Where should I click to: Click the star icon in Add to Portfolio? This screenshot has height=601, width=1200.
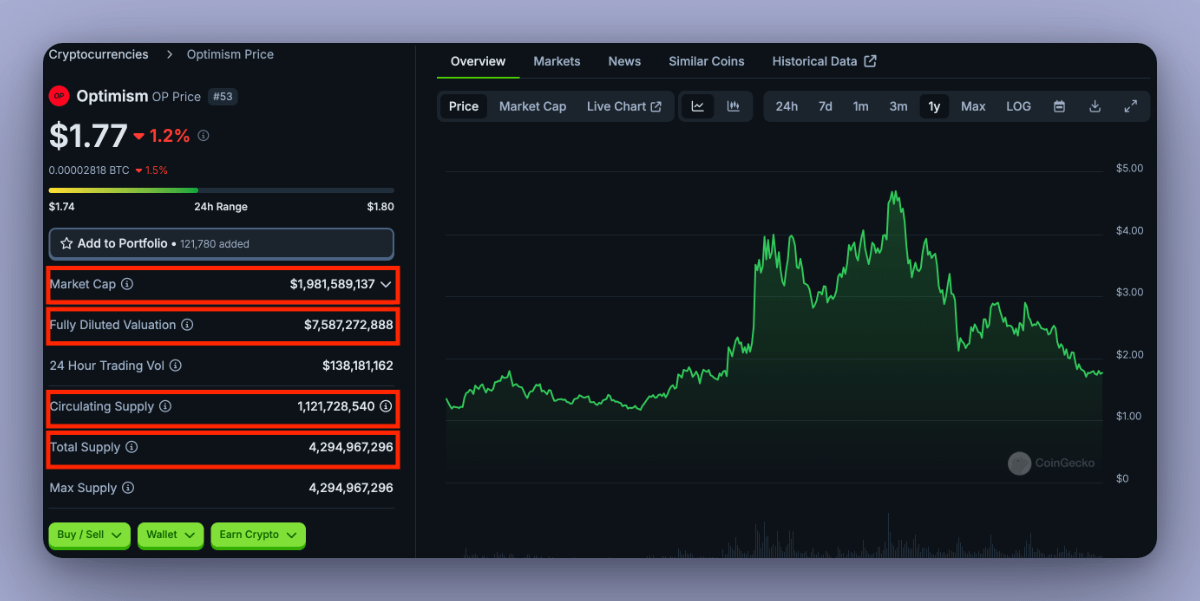[66, 243]
